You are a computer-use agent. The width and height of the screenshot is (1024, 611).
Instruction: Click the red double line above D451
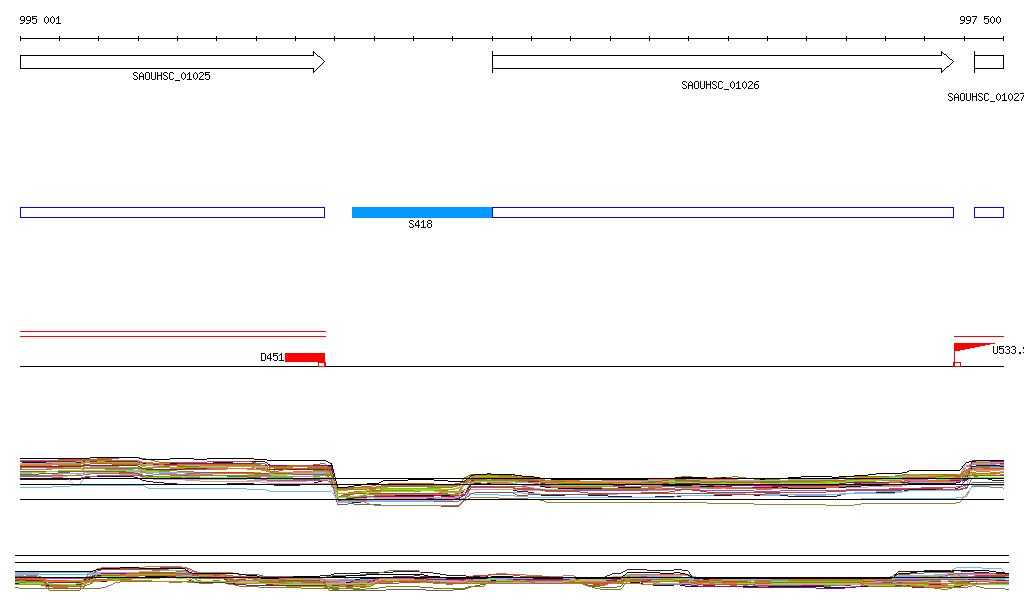pyautogui.click(x=172, y=334)
